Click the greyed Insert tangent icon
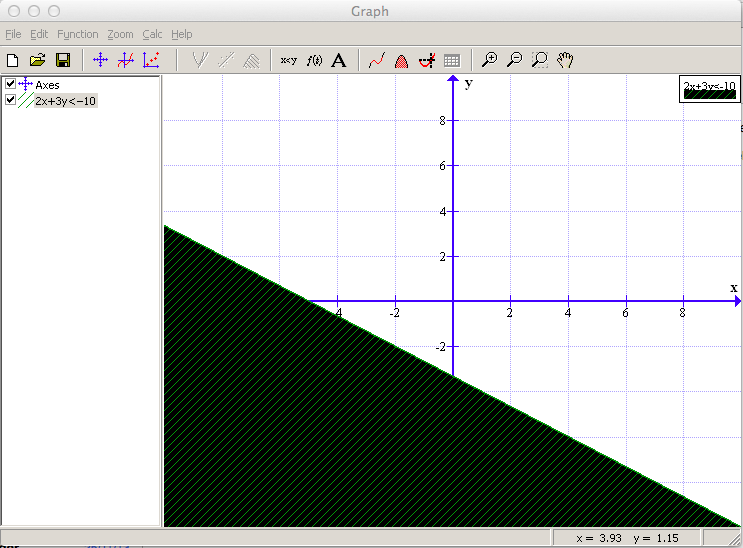This screenshot has width=743, height=548. point(200,60)
